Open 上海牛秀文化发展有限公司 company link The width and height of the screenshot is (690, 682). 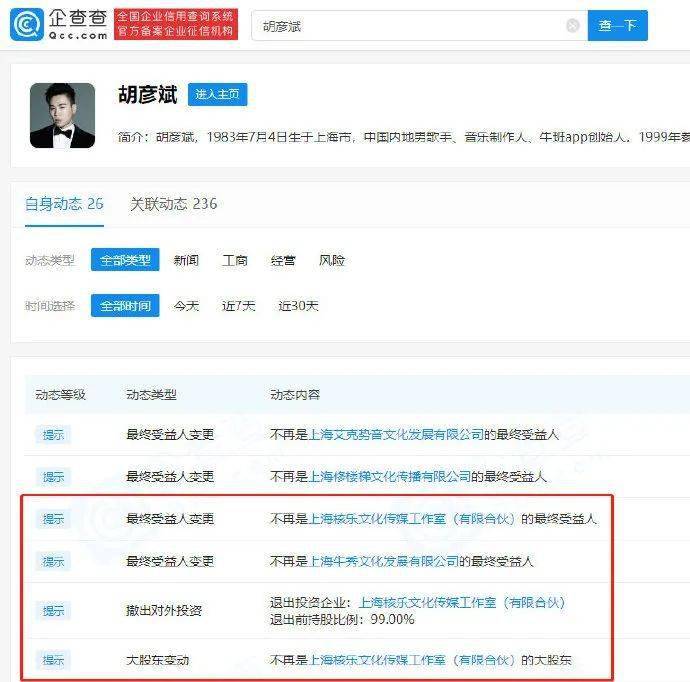tap(384, 561)
